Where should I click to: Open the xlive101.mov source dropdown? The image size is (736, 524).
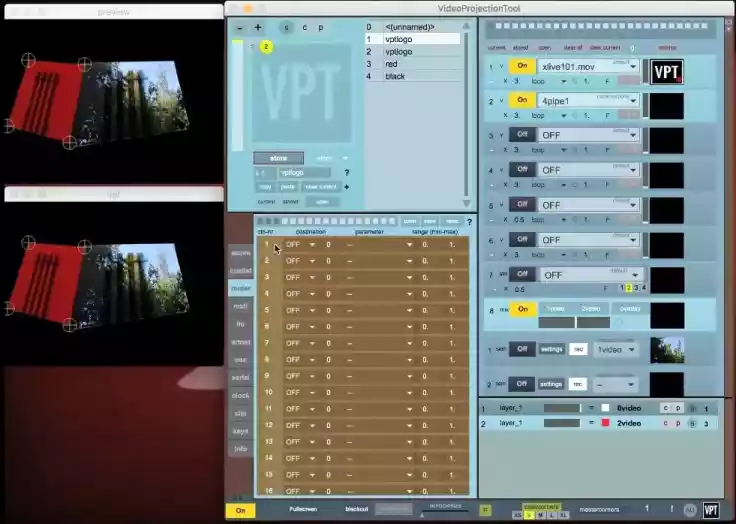tap(589, 67)
